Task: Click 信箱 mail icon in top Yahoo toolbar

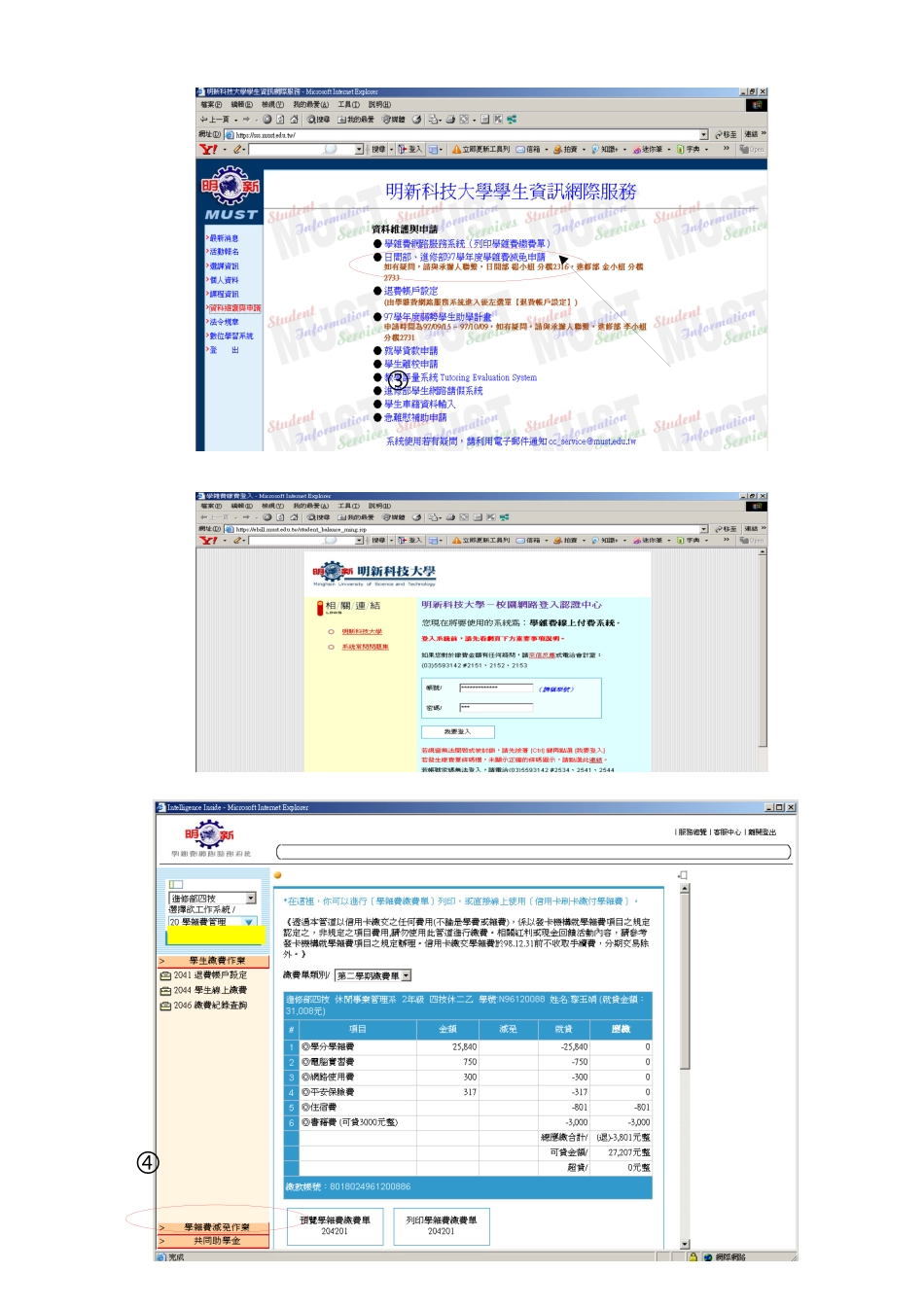Action: click(x=520, y=149)
